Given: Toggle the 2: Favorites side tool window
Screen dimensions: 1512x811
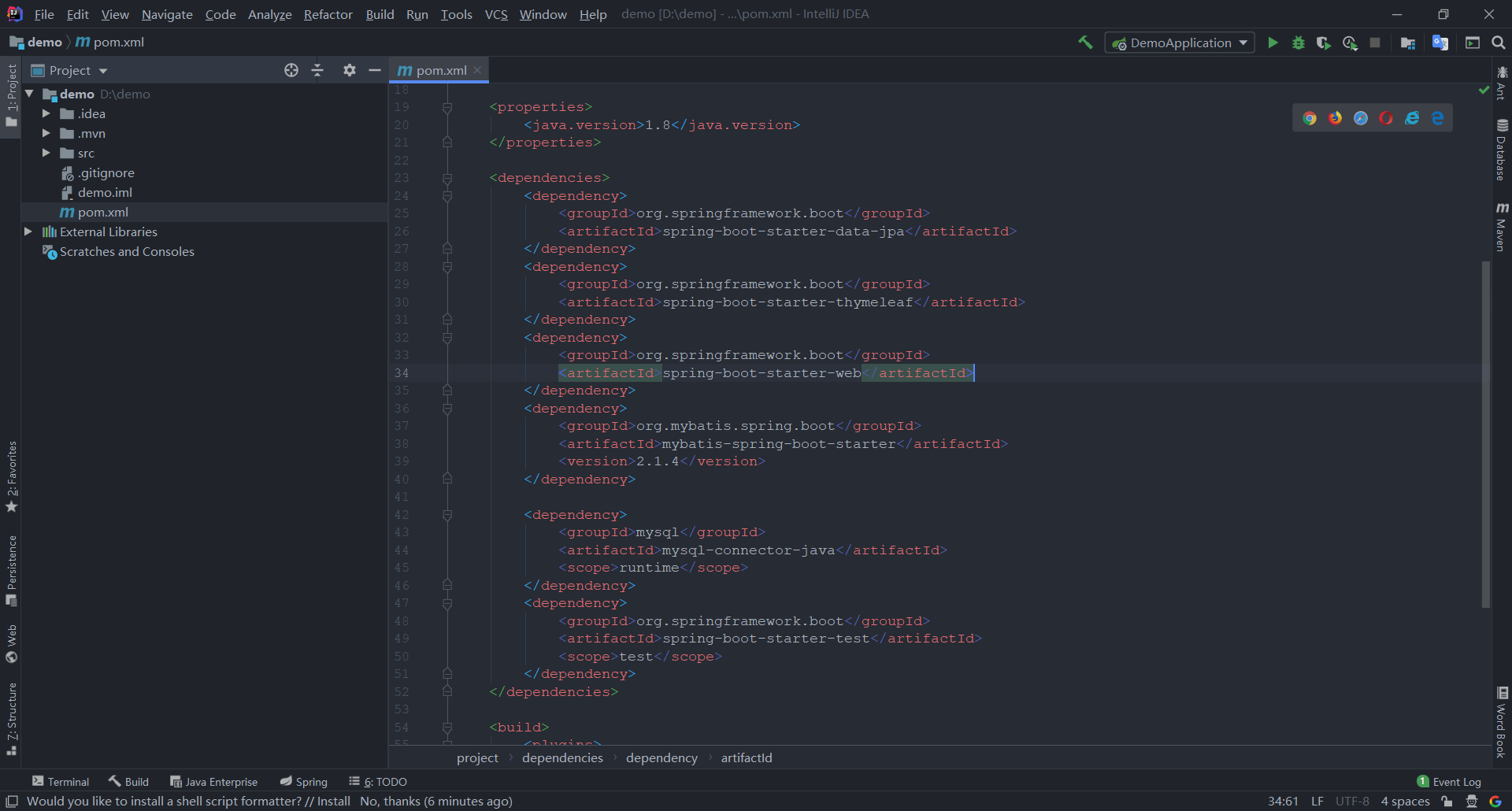Looking at the screenshot, I should pos(11,477).
